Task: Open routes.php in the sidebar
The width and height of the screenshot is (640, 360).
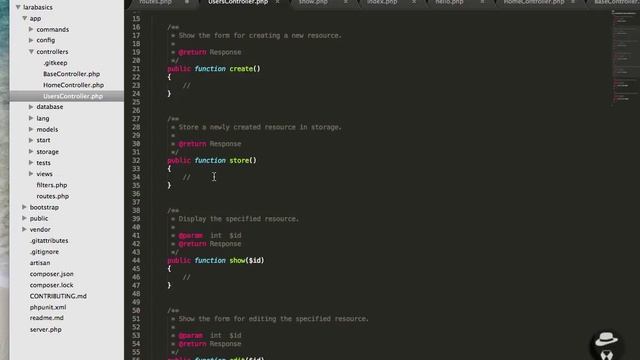Action: pyautogui.click(x=53, y=196)
